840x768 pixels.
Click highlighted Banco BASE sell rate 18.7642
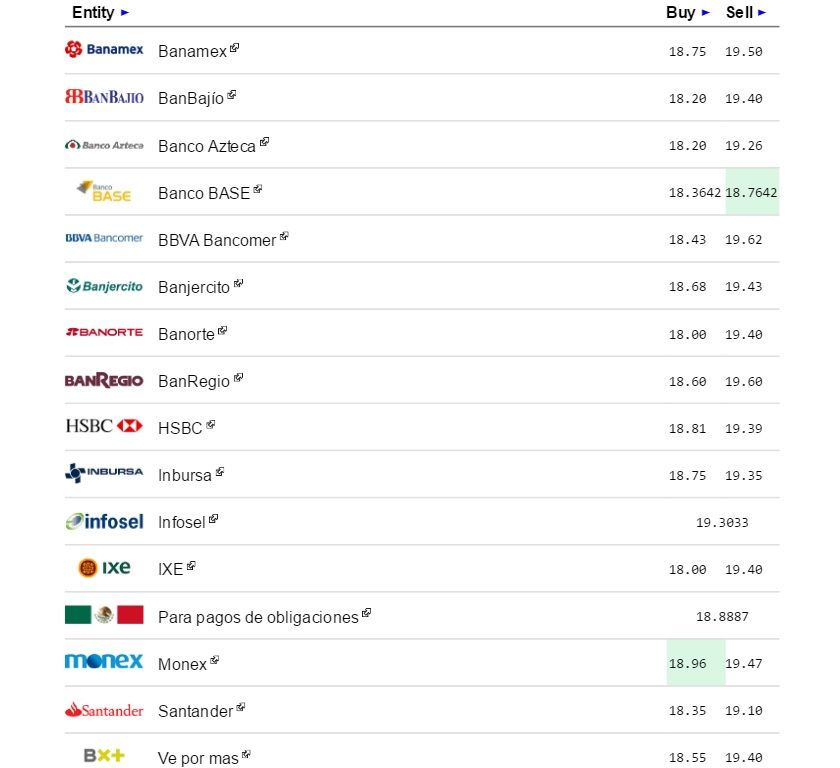(x=752, y=192)
